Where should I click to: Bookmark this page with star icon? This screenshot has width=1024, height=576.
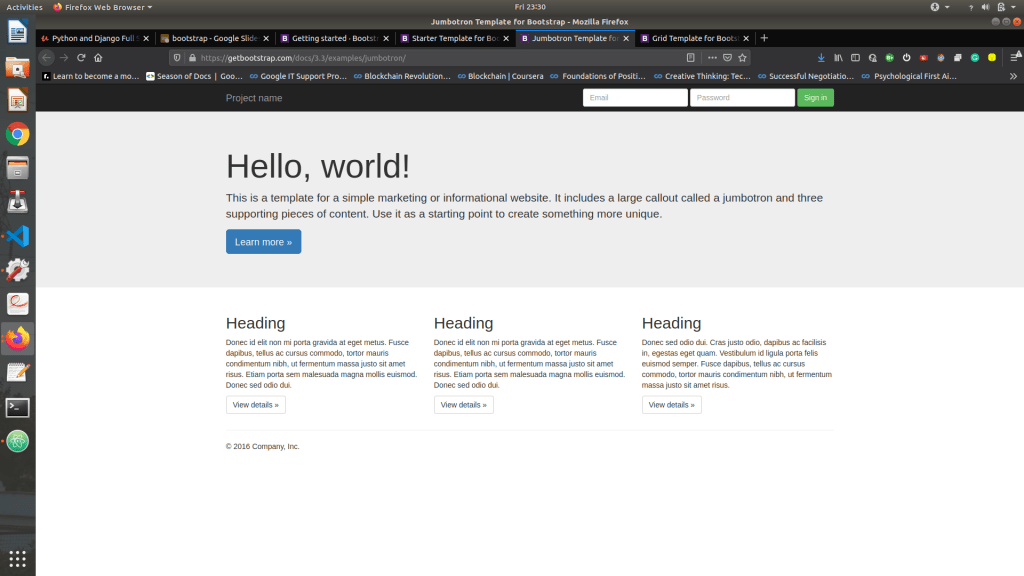point(742,58)
